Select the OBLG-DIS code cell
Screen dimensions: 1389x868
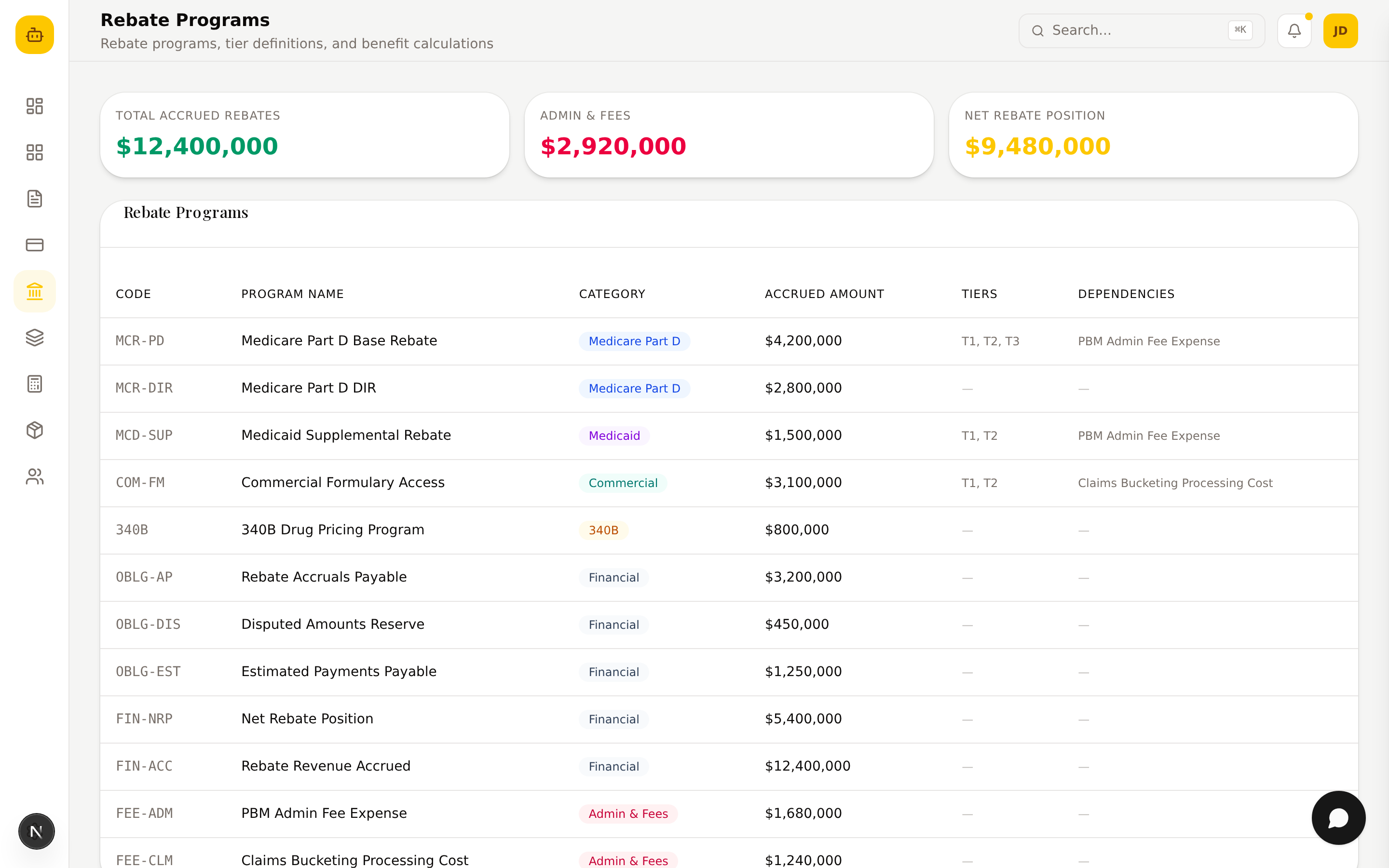148,624
